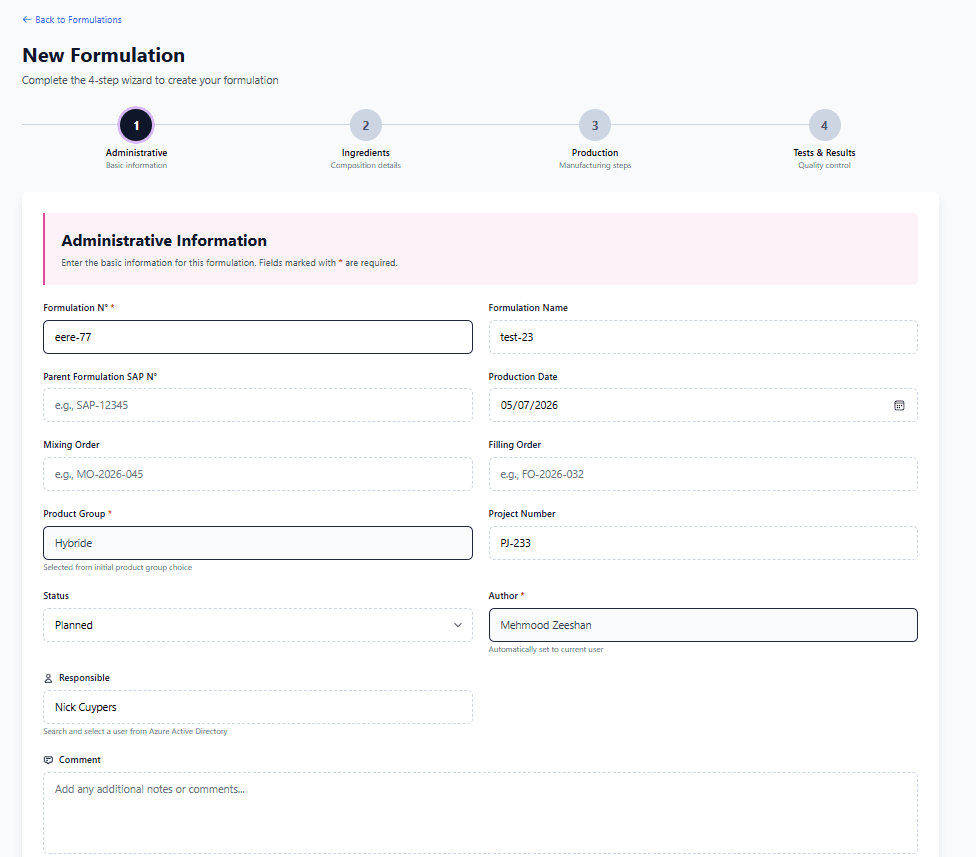Click the Administrative Information heading
Viewport: 976px width, 857px height.
pyautogui.click(x=164, y=240)
